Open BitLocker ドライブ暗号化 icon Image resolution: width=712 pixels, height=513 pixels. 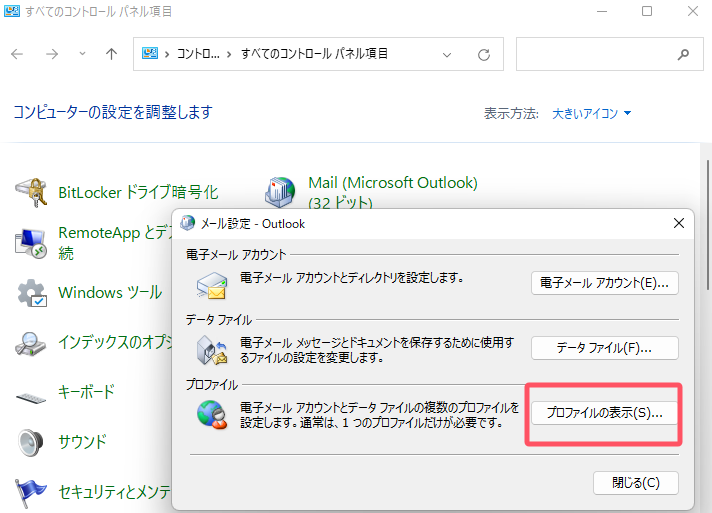point(31,192)
